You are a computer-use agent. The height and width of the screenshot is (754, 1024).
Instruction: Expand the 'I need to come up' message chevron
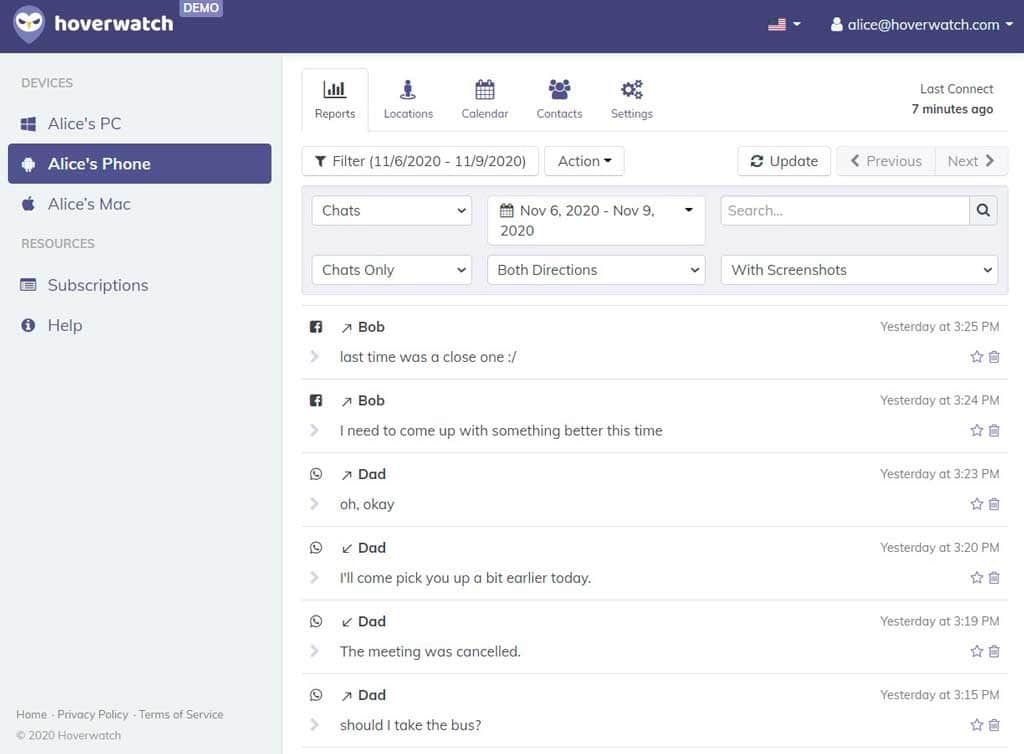315,431
